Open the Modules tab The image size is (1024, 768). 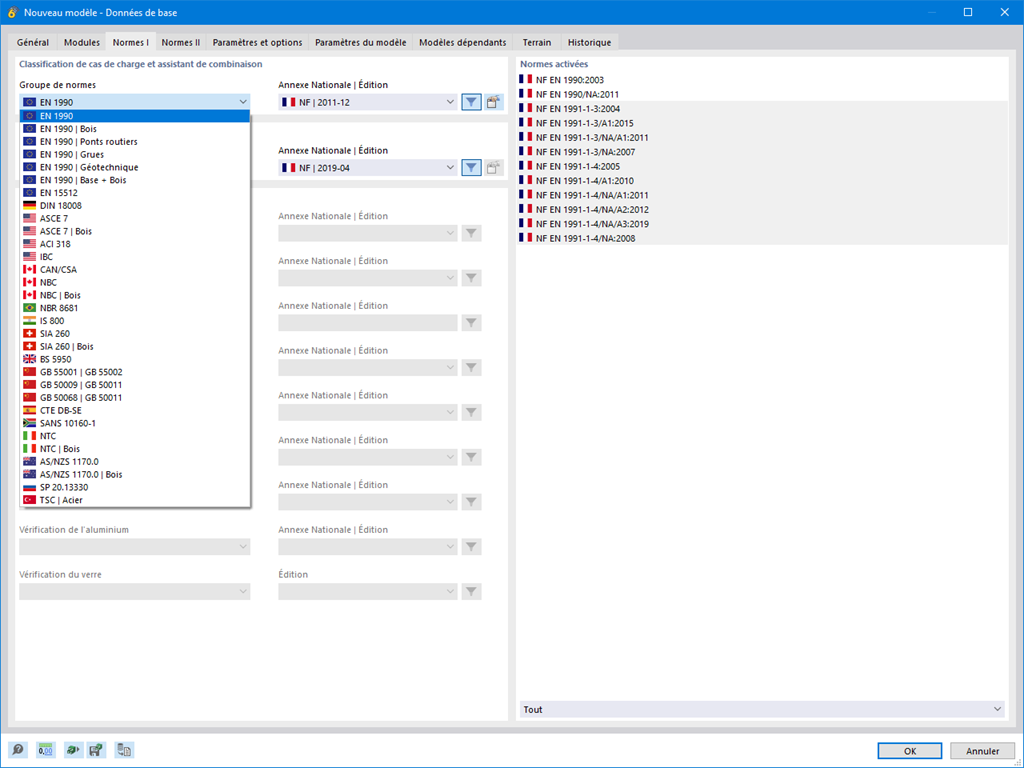[x=81, y=42]
